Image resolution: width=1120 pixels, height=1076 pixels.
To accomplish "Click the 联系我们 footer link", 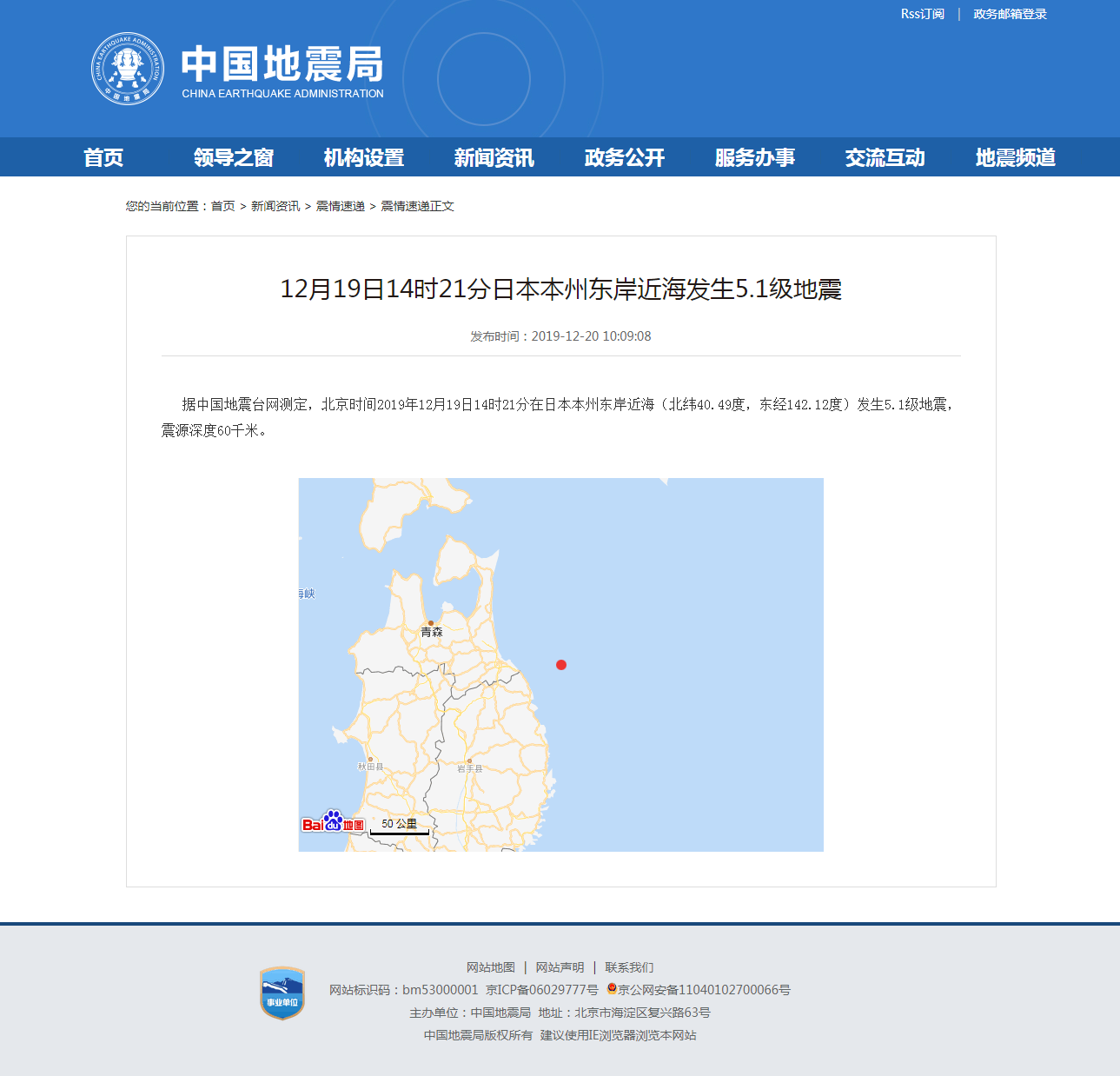I will click(x=630, y=966).
